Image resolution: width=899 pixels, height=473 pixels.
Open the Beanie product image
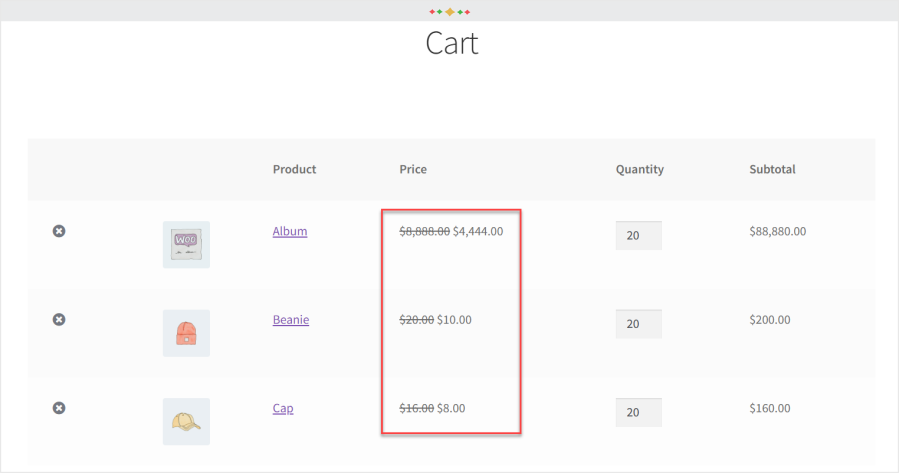click(186, 333)
